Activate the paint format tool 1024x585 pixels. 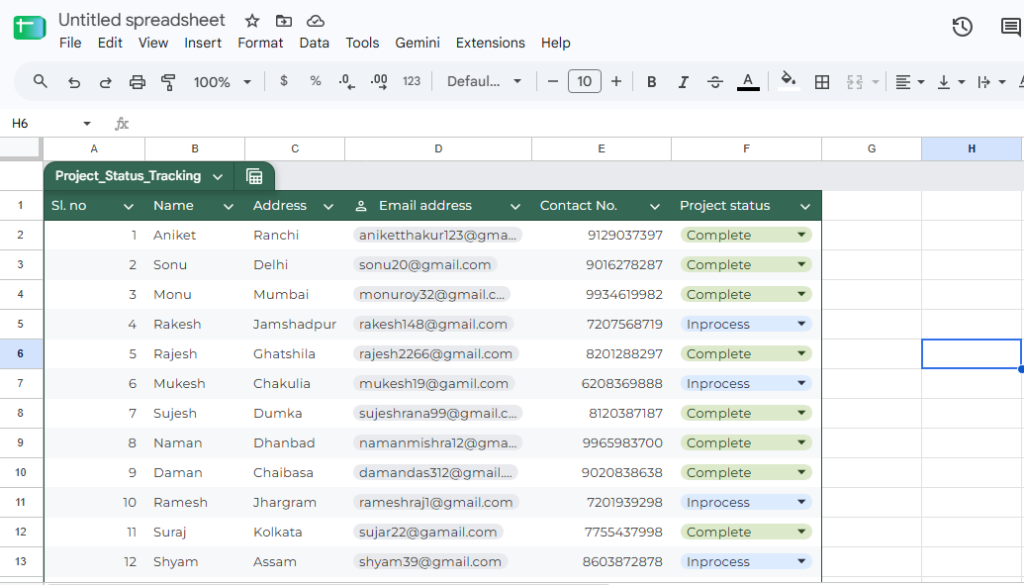click(x=168, y=82)
